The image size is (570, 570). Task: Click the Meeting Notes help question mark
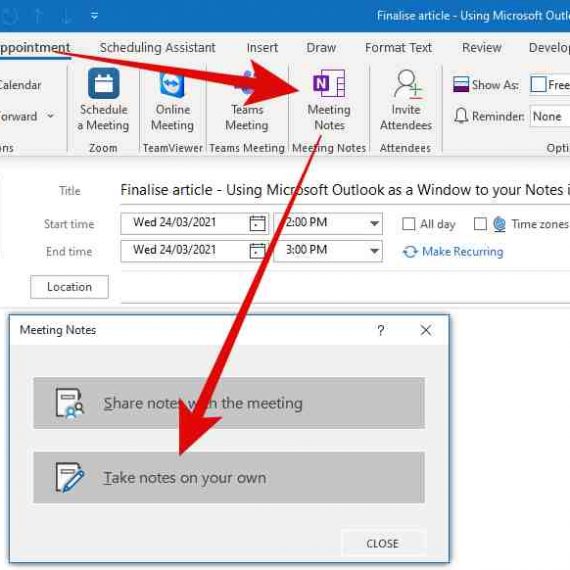381,330
